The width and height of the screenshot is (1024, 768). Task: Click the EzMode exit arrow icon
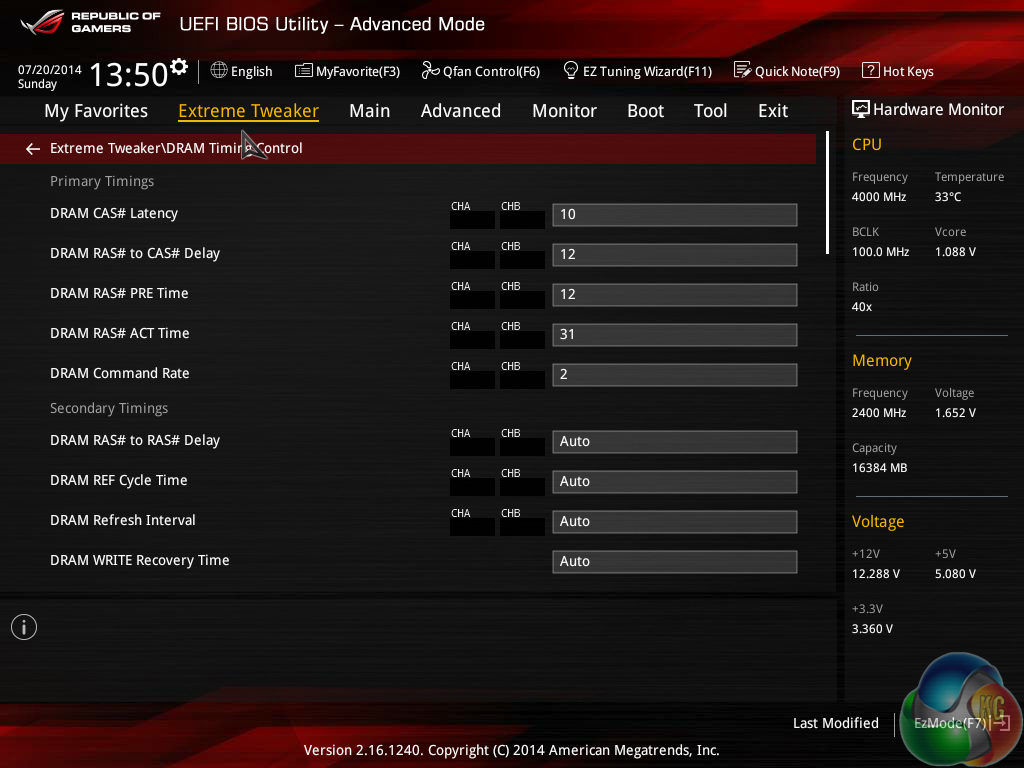(x=1000, y=723)
